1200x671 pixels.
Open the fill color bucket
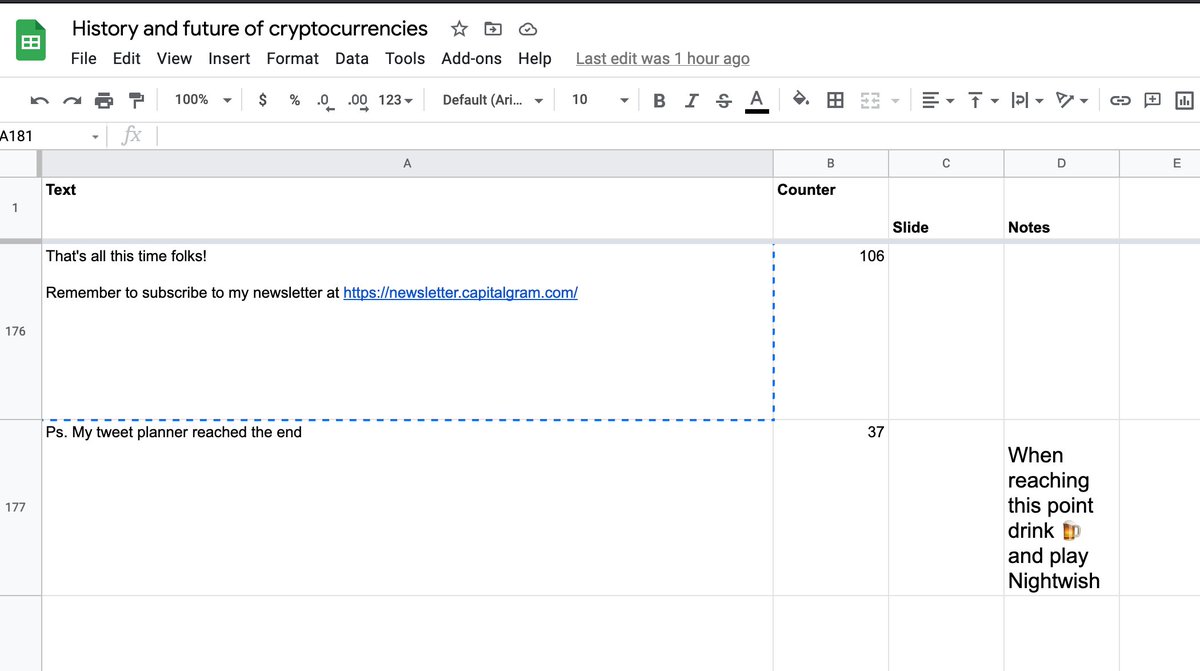pos(801,100)
